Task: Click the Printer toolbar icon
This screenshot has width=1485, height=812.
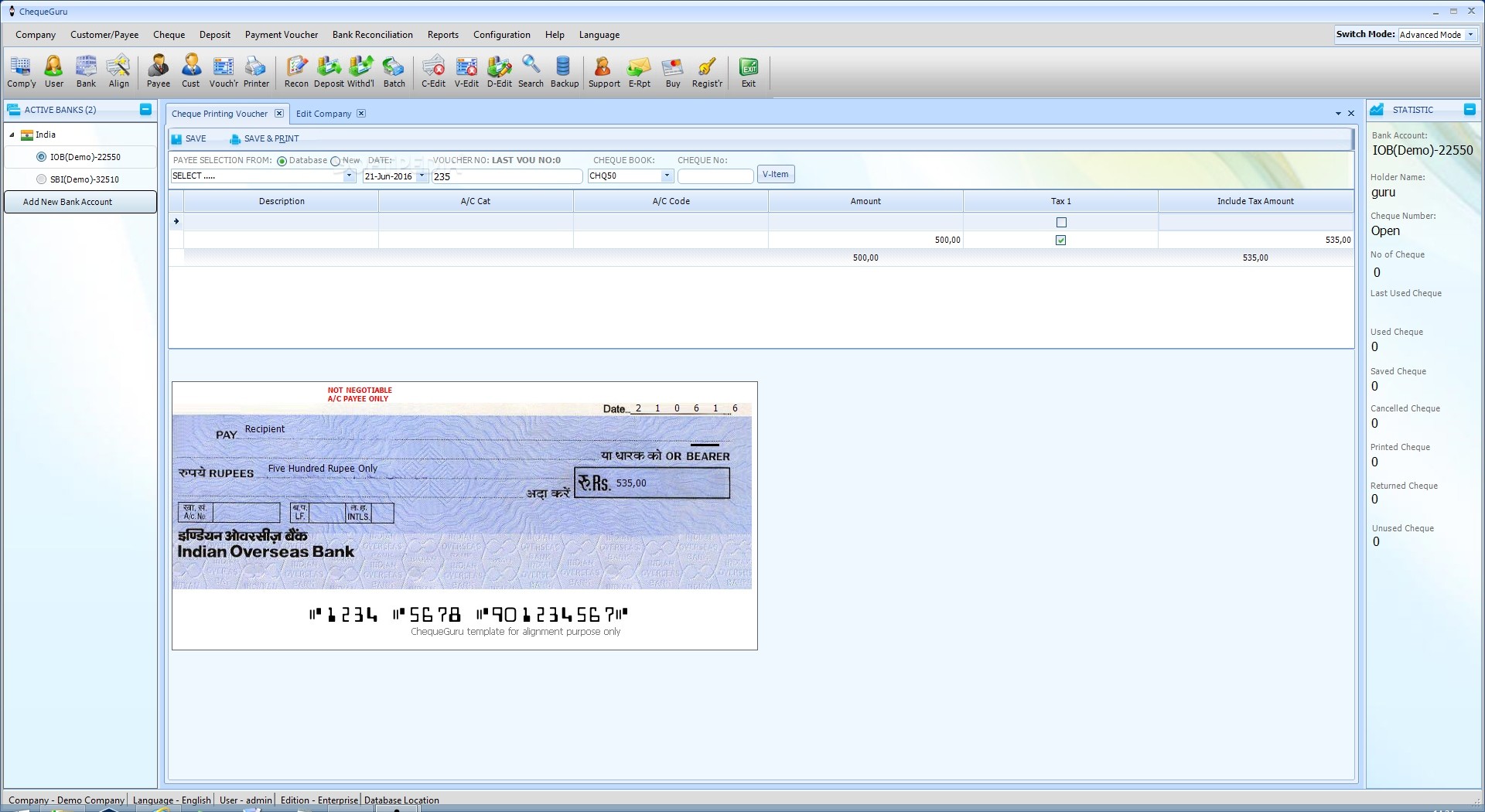Action: click(x=256, y=72)
